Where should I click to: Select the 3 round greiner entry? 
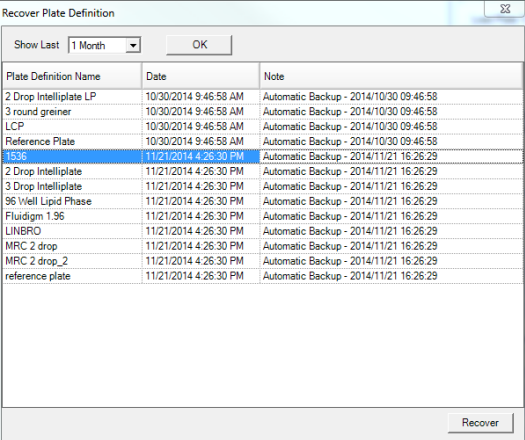(262, 112)
